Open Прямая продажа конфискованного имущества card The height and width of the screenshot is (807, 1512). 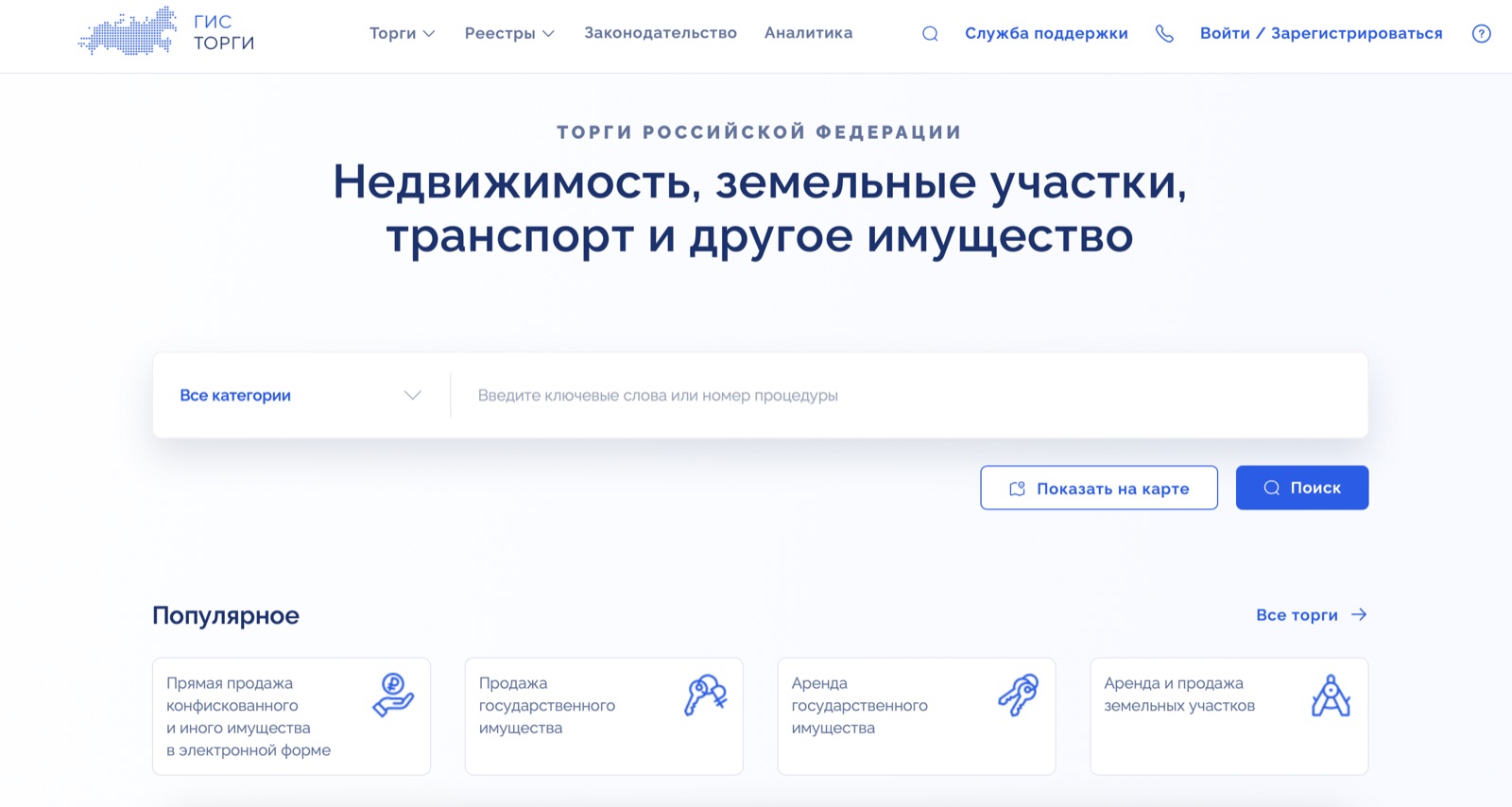click(x=291, y=716)
